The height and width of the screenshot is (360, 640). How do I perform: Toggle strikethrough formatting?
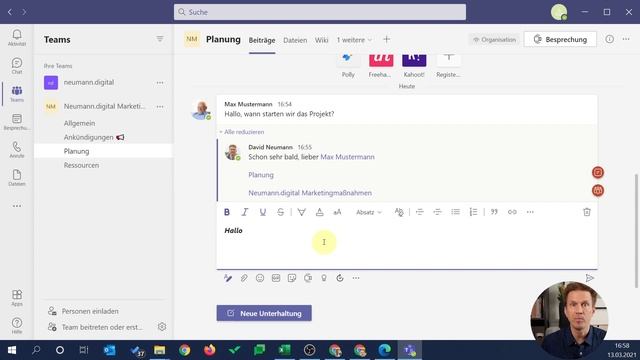click(280, 212)
